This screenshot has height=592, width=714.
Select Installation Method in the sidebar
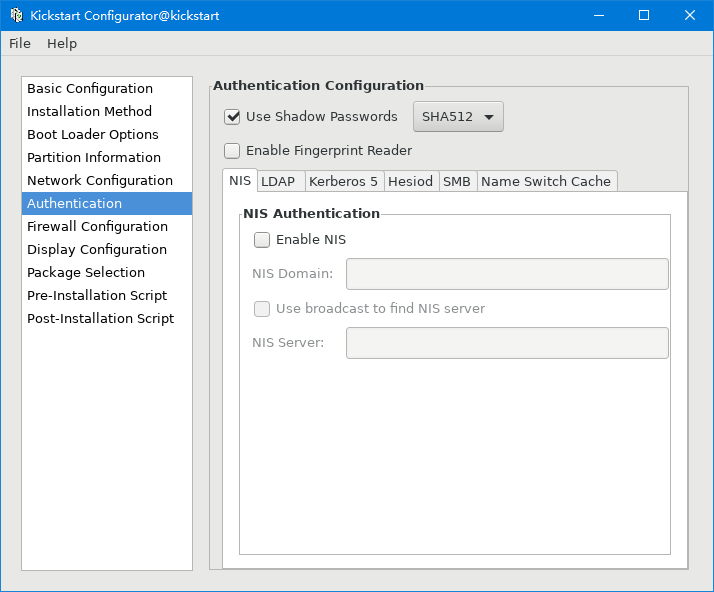[x=107, y=112]
